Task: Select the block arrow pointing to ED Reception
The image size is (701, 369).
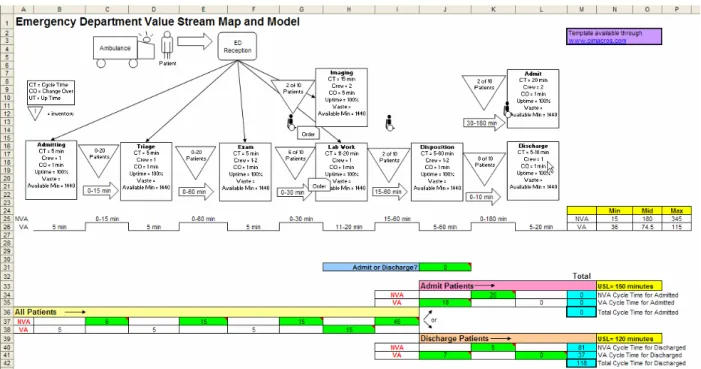Action: coord(195,42)
